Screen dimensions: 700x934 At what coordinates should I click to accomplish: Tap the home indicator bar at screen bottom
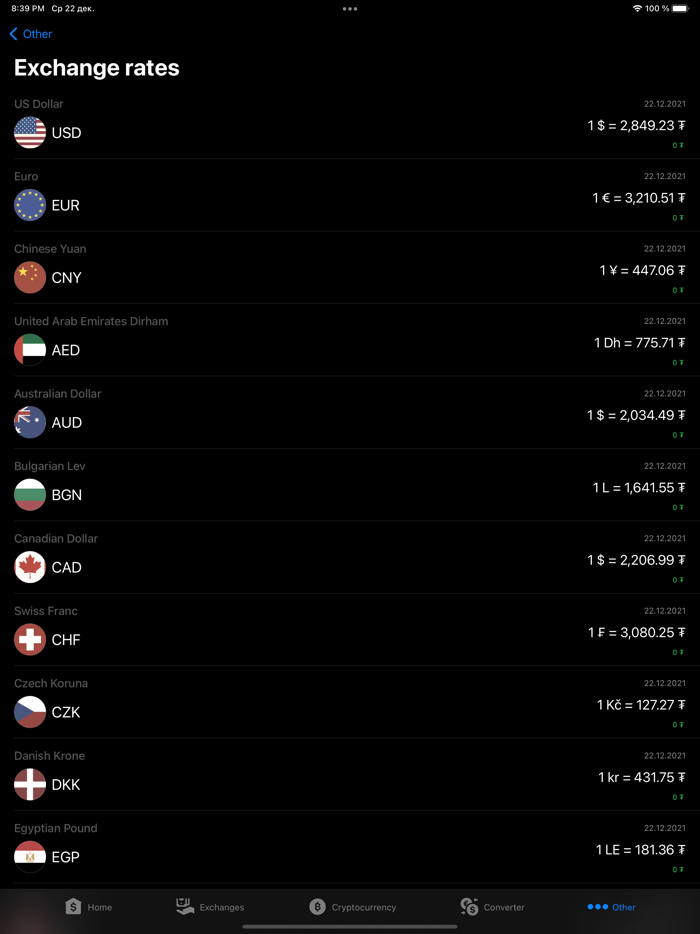point(350,927)
